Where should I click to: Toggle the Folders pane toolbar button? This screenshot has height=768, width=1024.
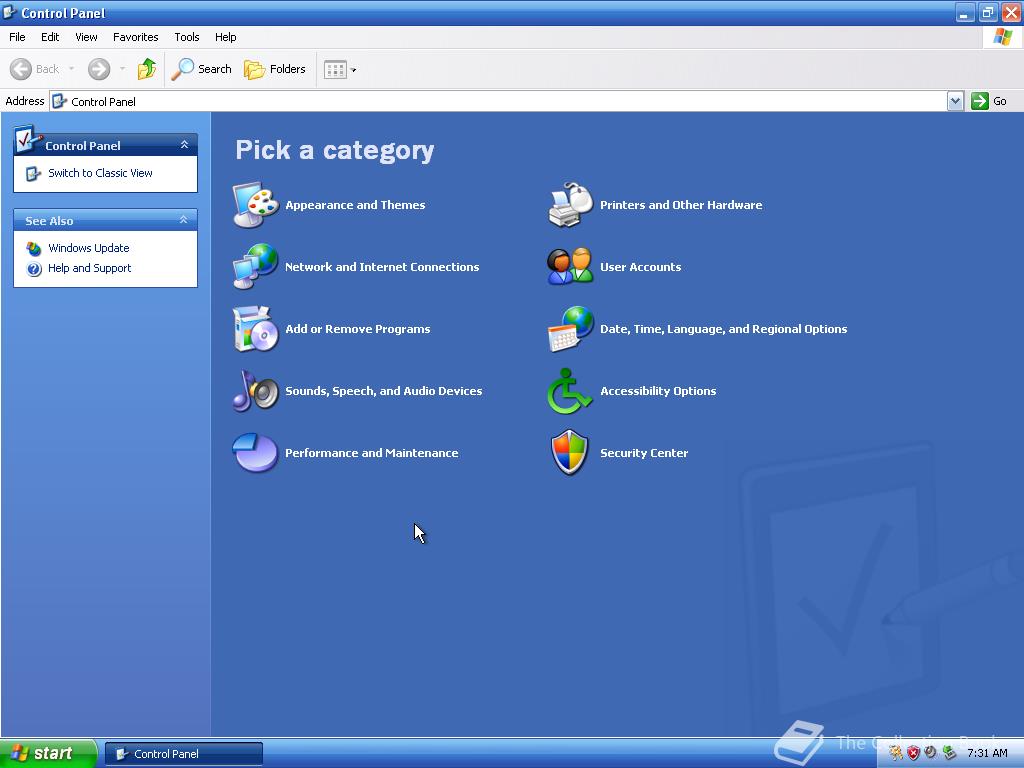pos(274,69)
